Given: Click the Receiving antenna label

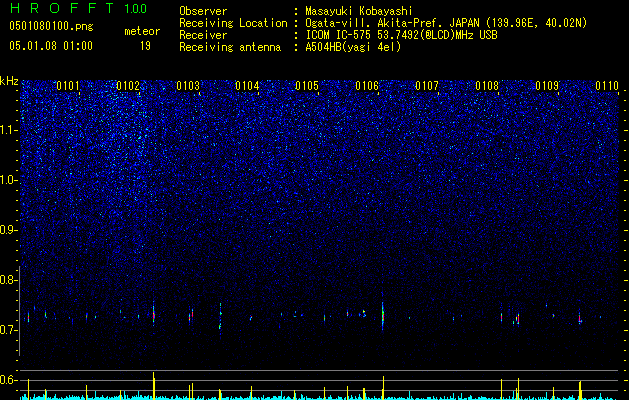Looking at the screenshot, I should 230,47.
